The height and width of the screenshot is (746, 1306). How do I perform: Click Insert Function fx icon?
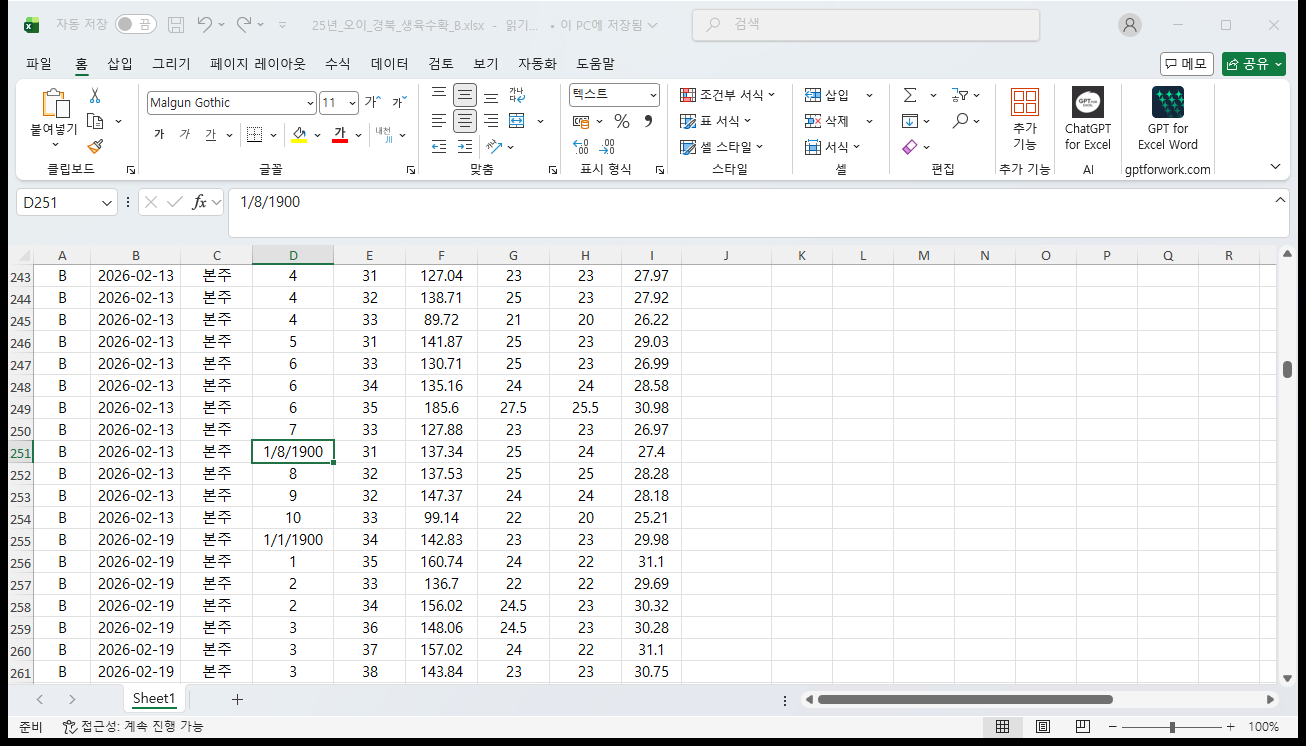click(199, 202)
